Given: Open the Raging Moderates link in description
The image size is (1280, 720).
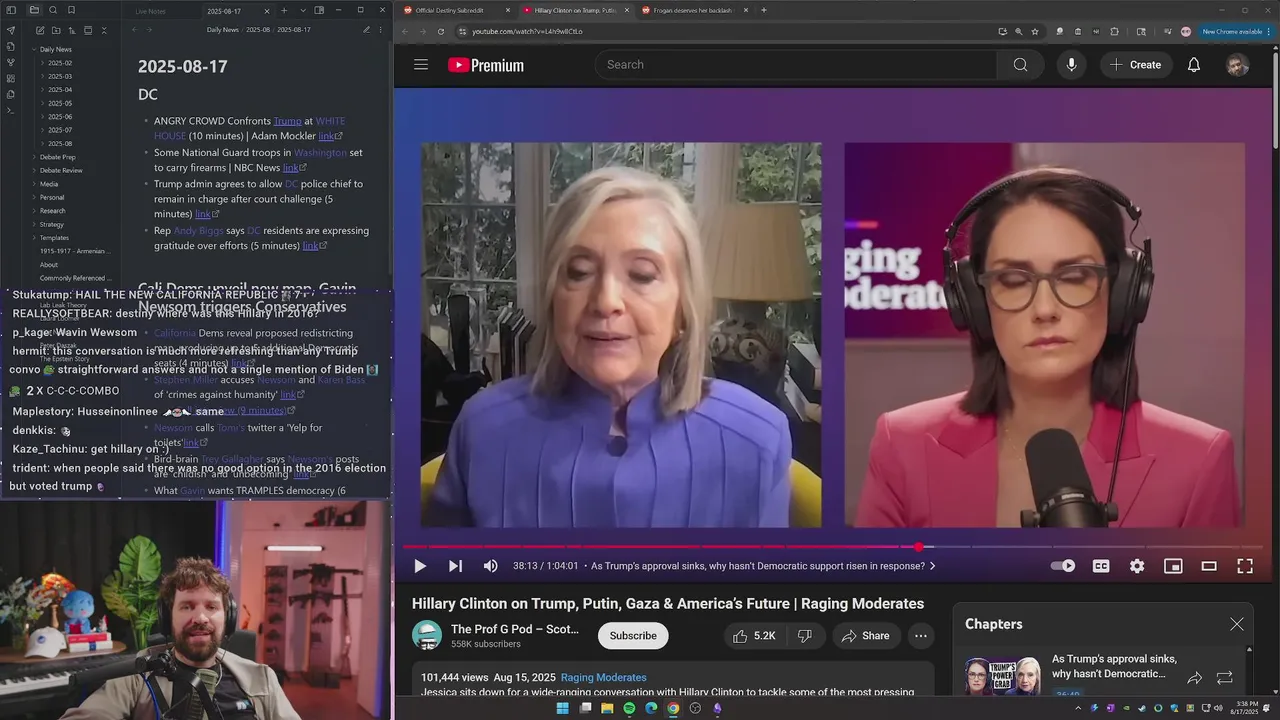Looking at the screenshot, I should (x=603, y=677).
